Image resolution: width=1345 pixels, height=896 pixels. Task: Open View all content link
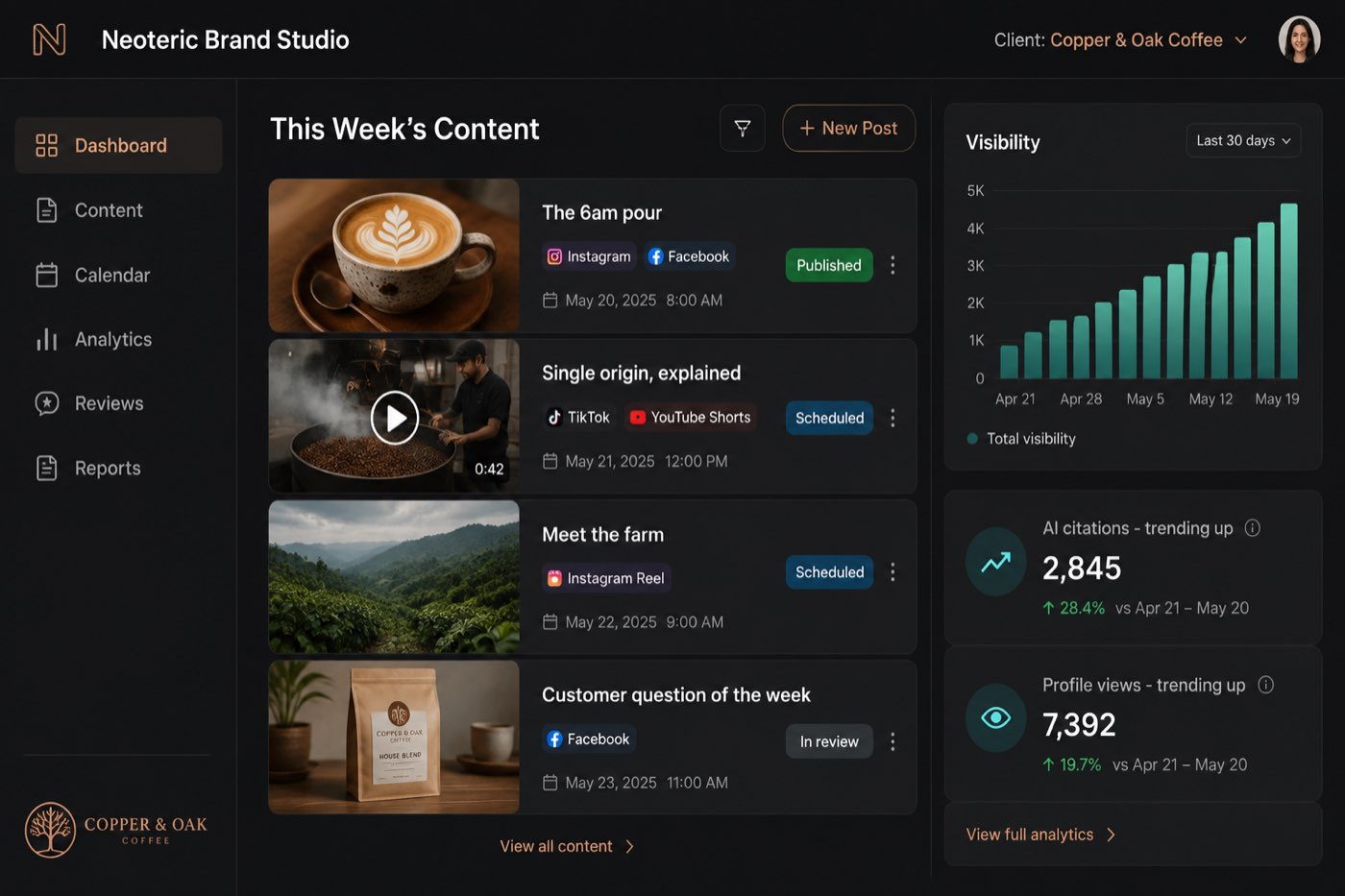(556, 846)
